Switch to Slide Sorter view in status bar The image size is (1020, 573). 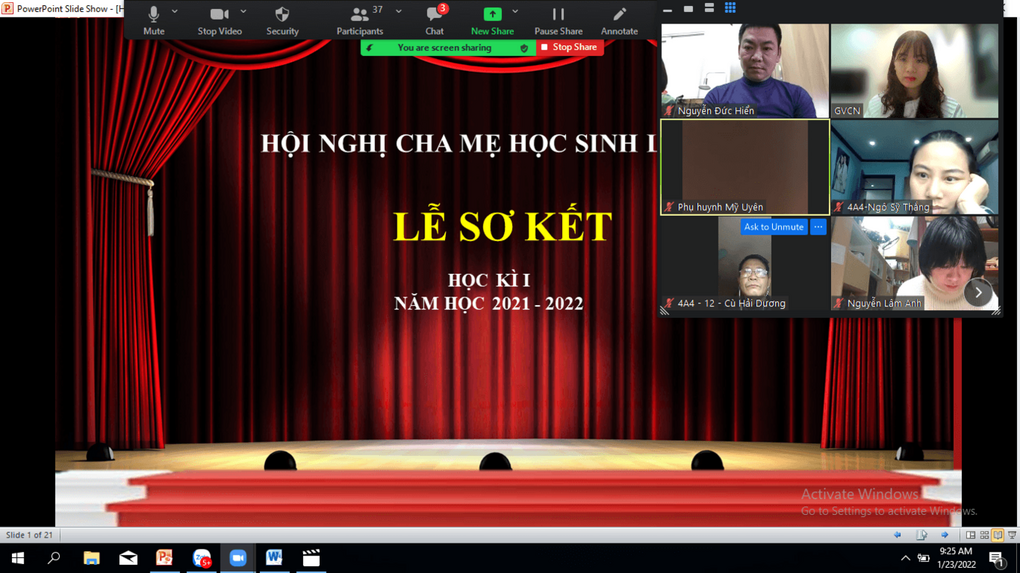coord(984,535)
